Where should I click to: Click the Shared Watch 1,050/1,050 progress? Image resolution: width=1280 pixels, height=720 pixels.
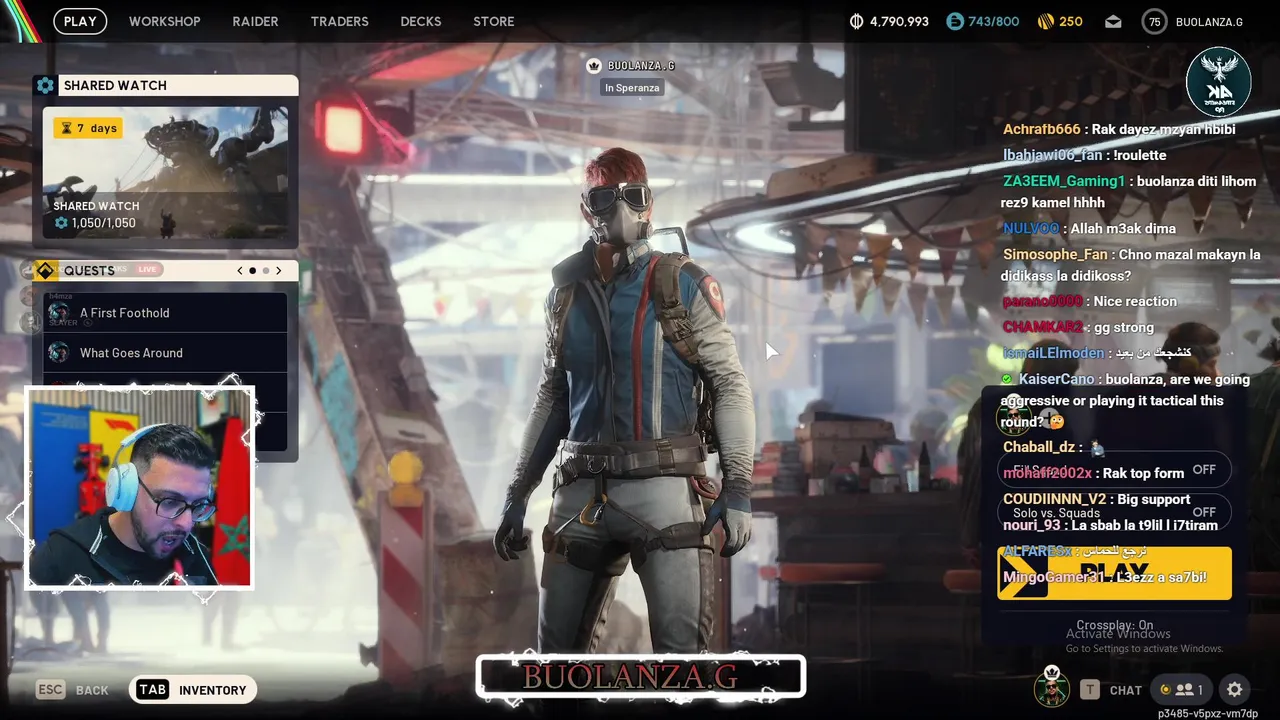coord(95,223)
